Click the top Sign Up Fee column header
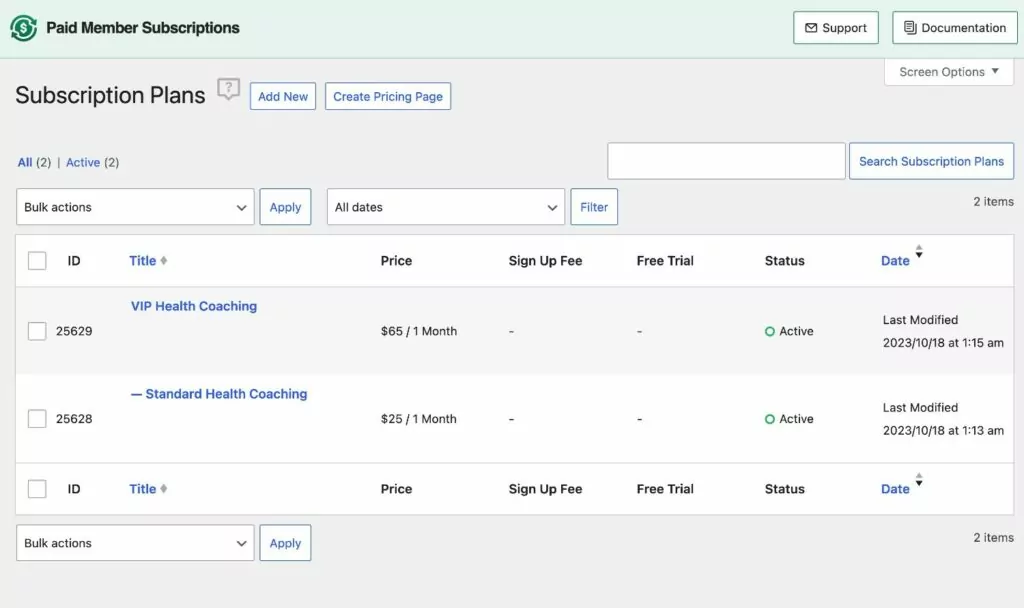1024x608 pixels. tap(545, 261)
